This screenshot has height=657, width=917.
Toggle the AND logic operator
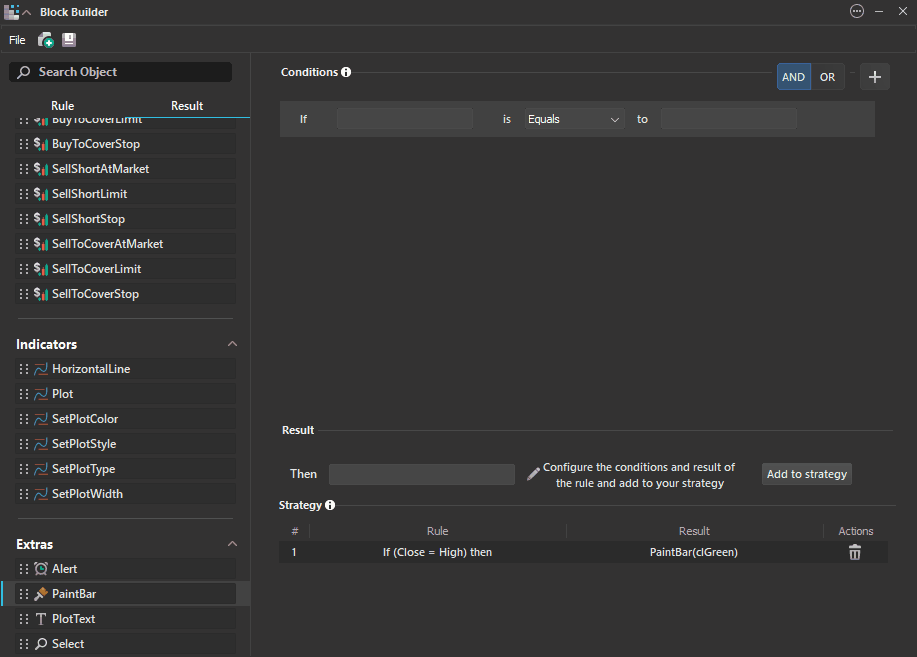(x=793, y=77)
